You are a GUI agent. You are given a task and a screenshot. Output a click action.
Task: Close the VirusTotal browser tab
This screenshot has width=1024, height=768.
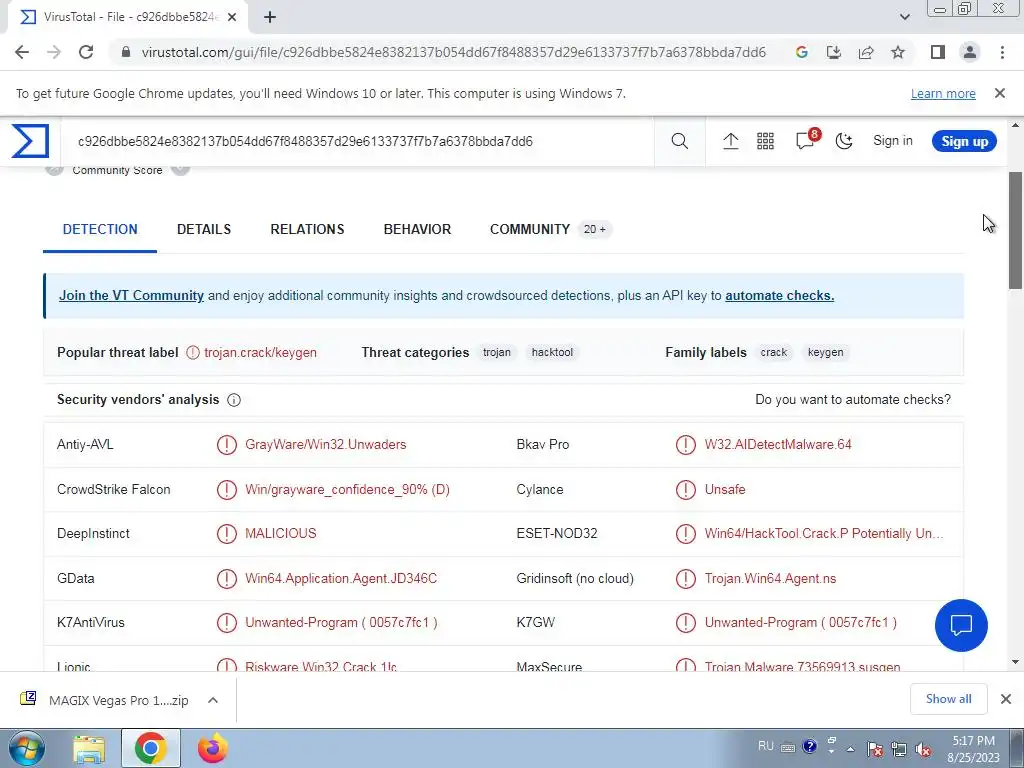(x=232, y=17)
